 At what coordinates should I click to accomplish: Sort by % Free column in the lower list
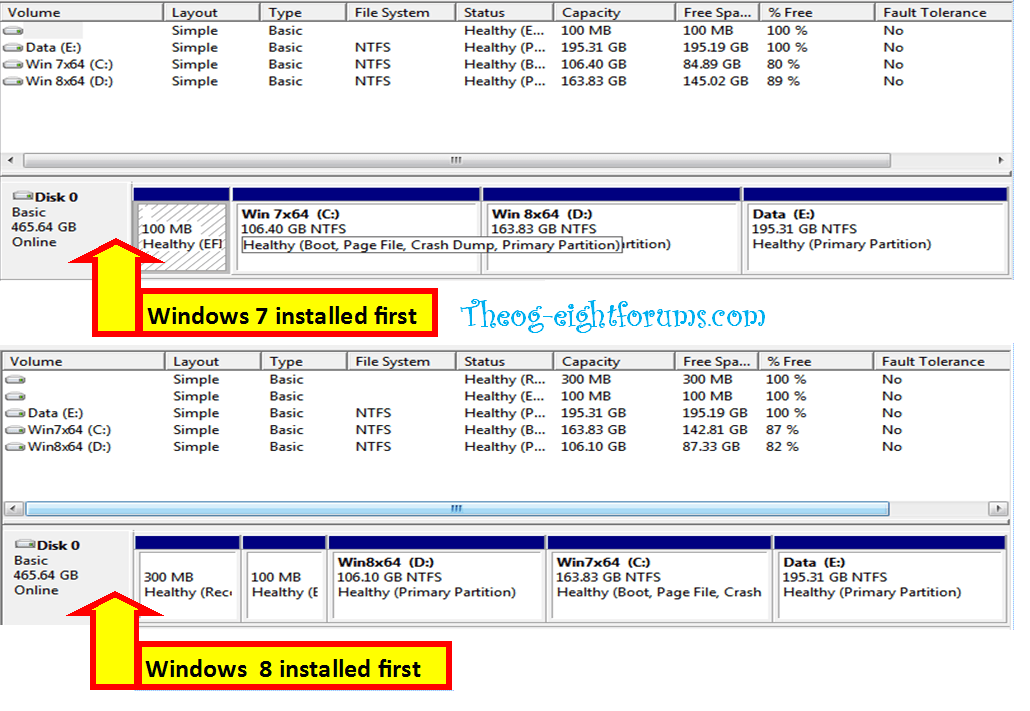pos(816,361)
